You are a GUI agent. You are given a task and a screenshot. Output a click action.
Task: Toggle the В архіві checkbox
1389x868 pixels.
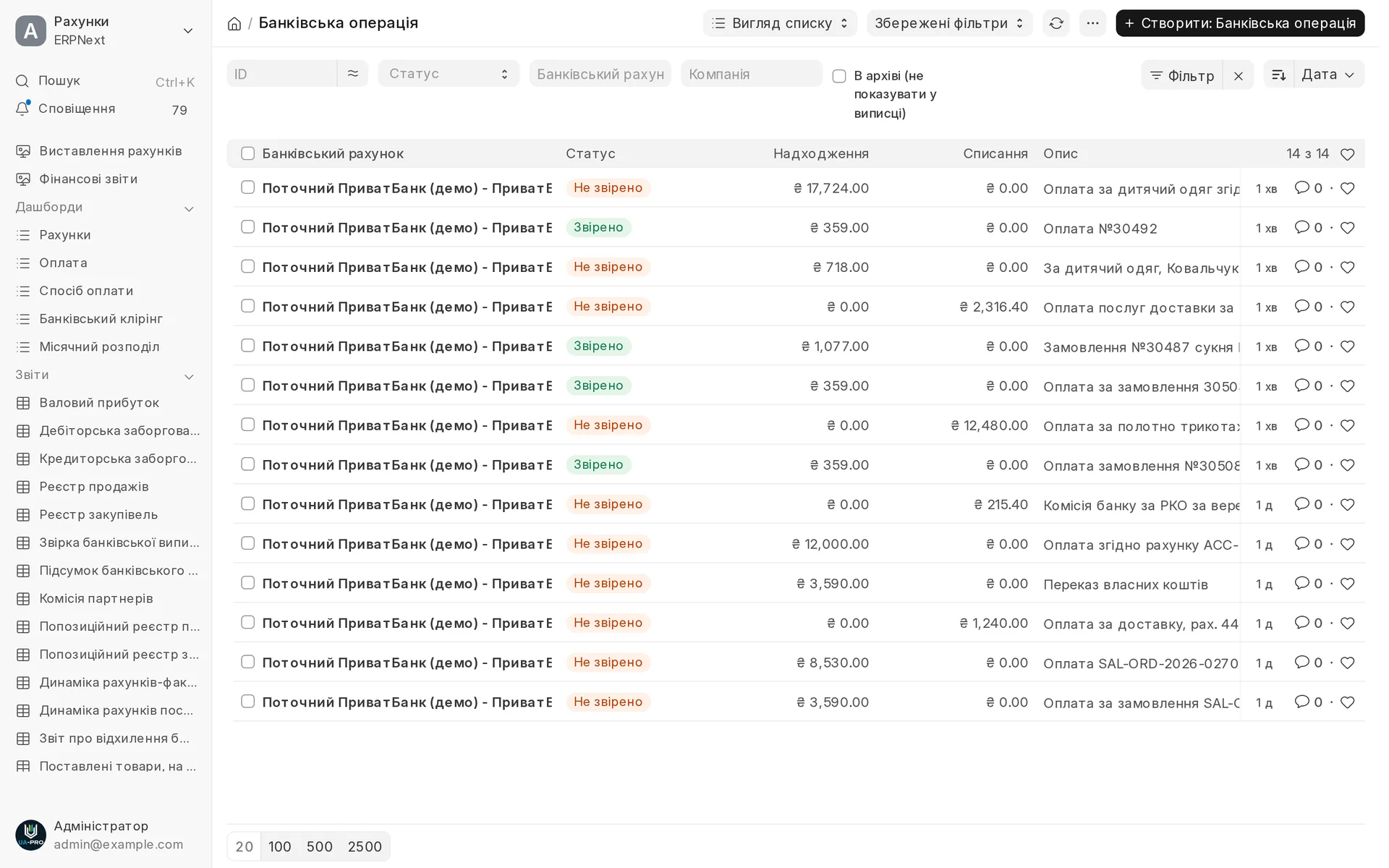click(839, 76)
